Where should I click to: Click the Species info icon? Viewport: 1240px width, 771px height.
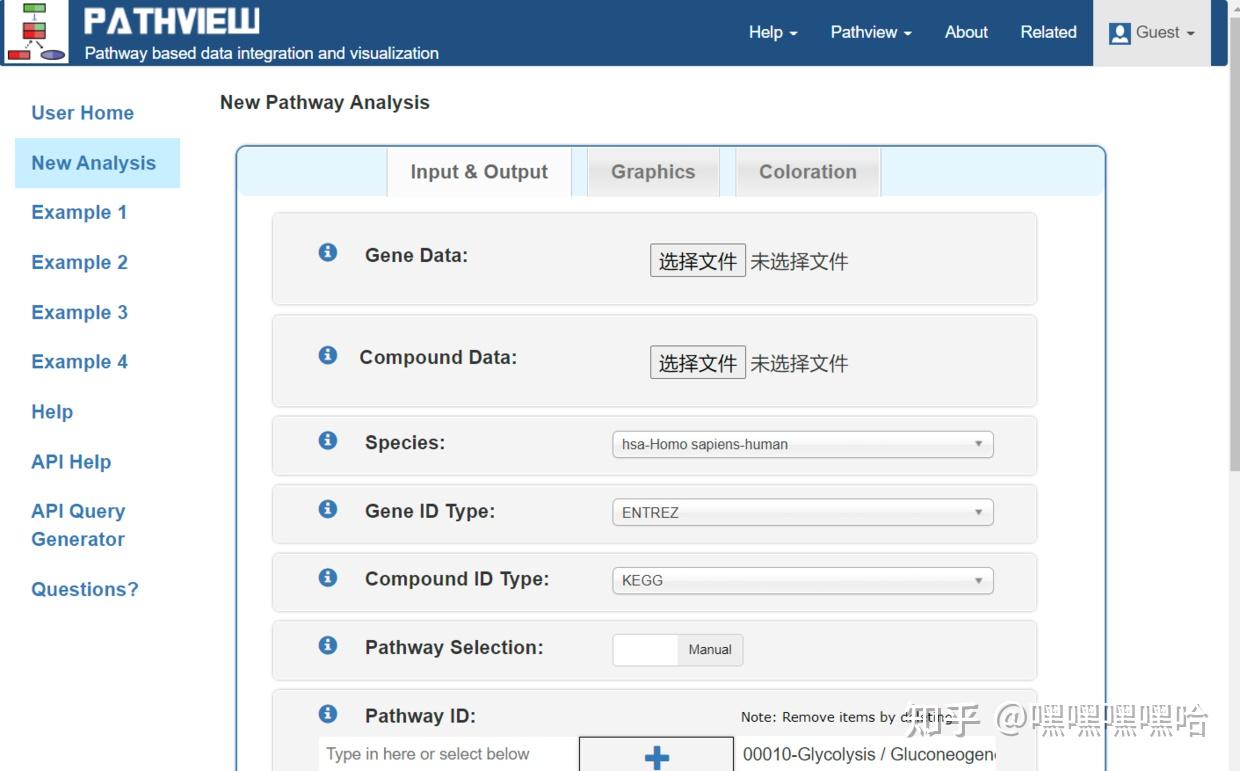[327, 438]
